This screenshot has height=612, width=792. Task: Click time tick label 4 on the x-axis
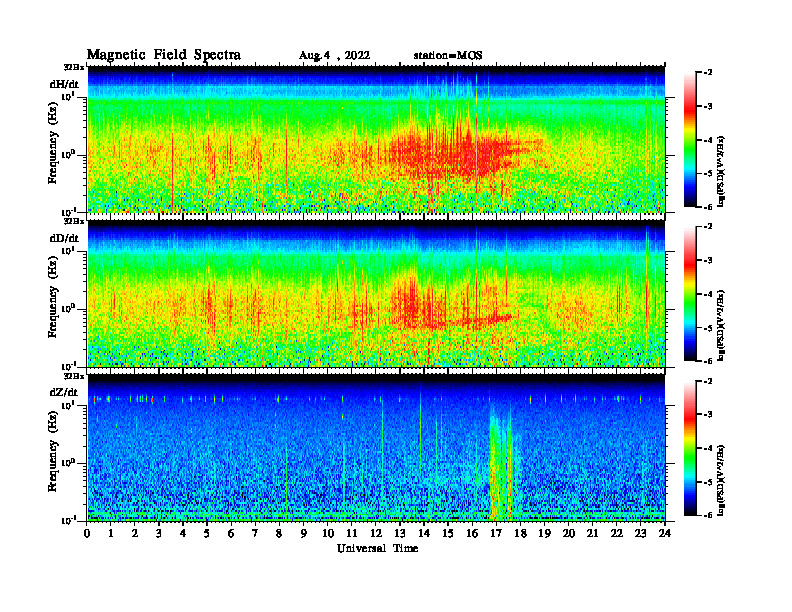184,534
